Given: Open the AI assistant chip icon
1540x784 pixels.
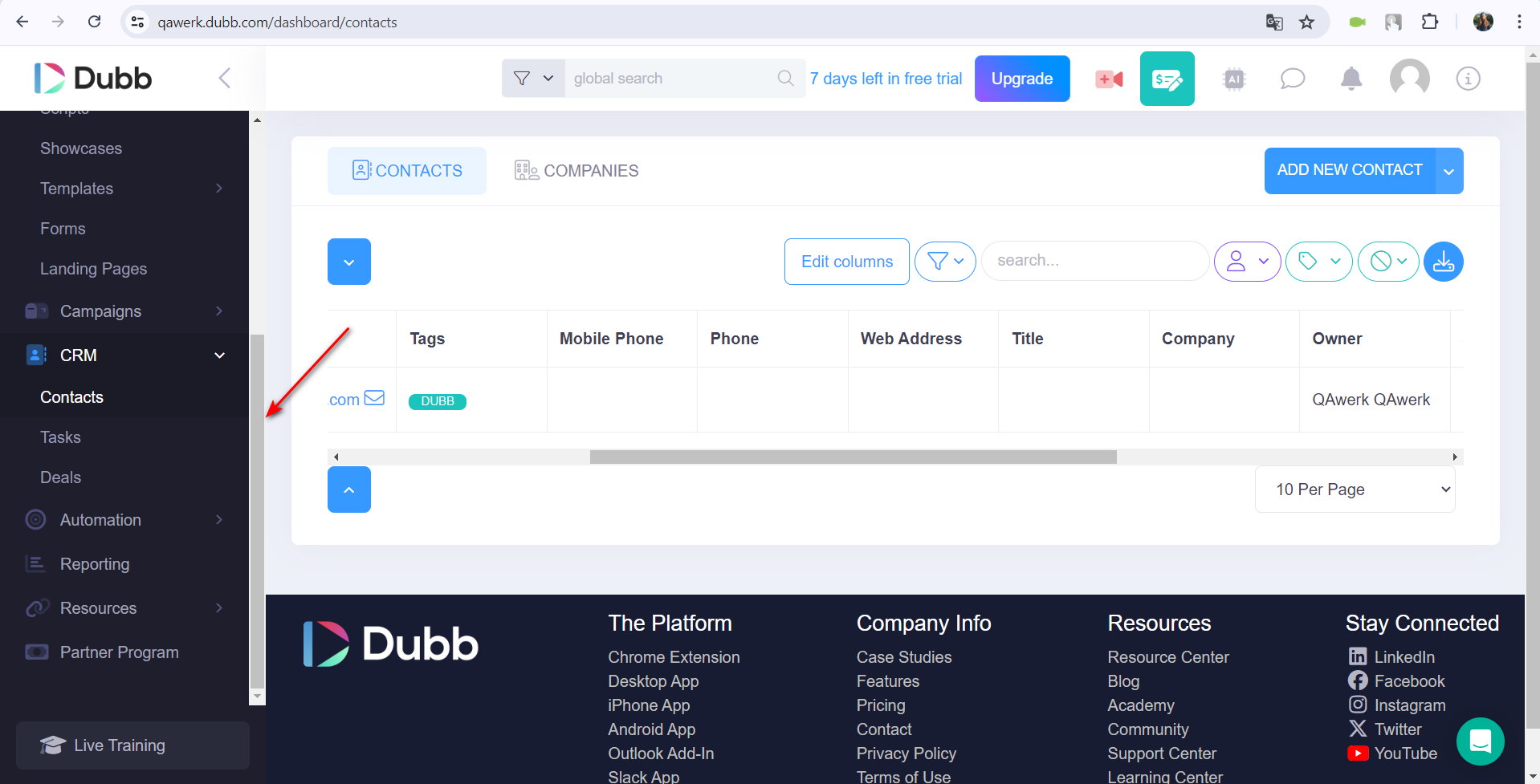Looking at the screenshot, I should pos(1234,79).
